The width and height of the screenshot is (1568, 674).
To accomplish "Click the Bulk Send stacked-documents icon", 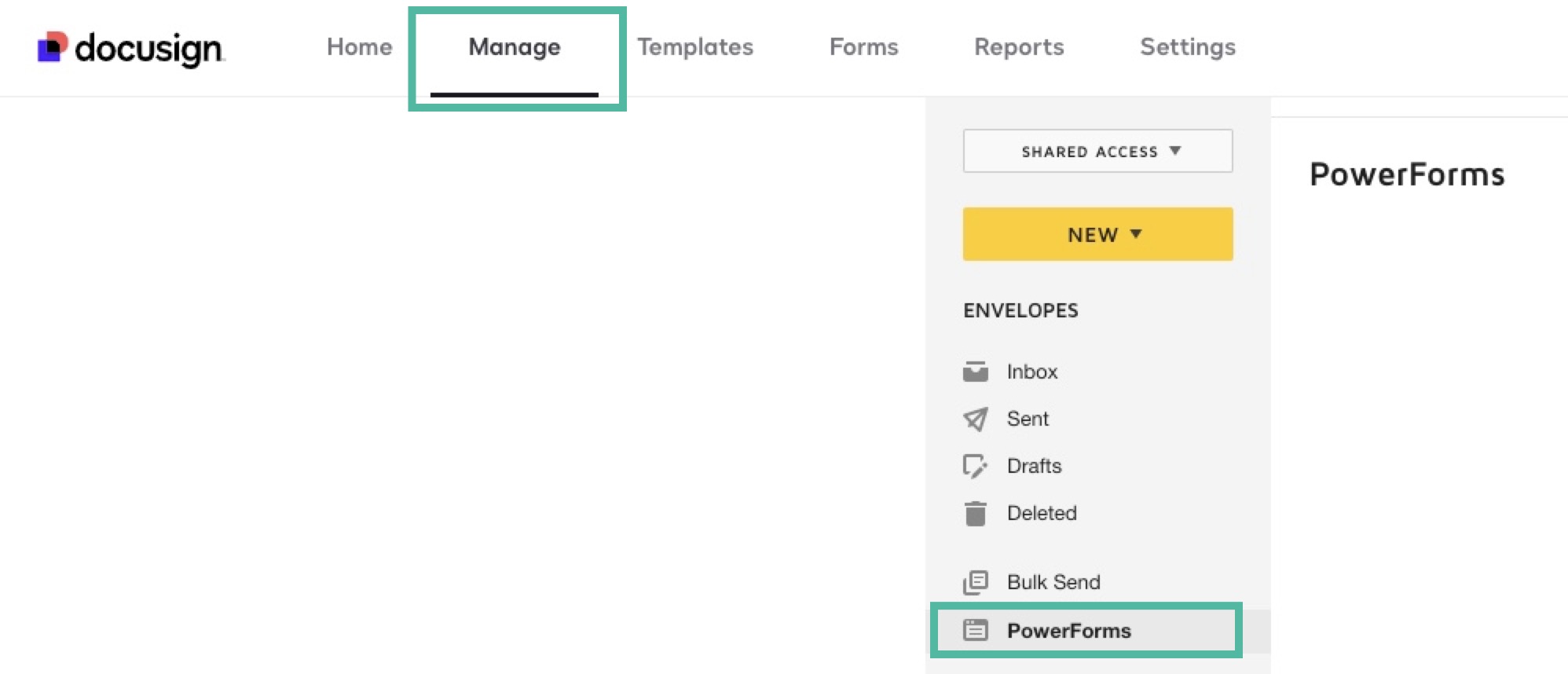I will pyautogui.click(x=975, y=582).
